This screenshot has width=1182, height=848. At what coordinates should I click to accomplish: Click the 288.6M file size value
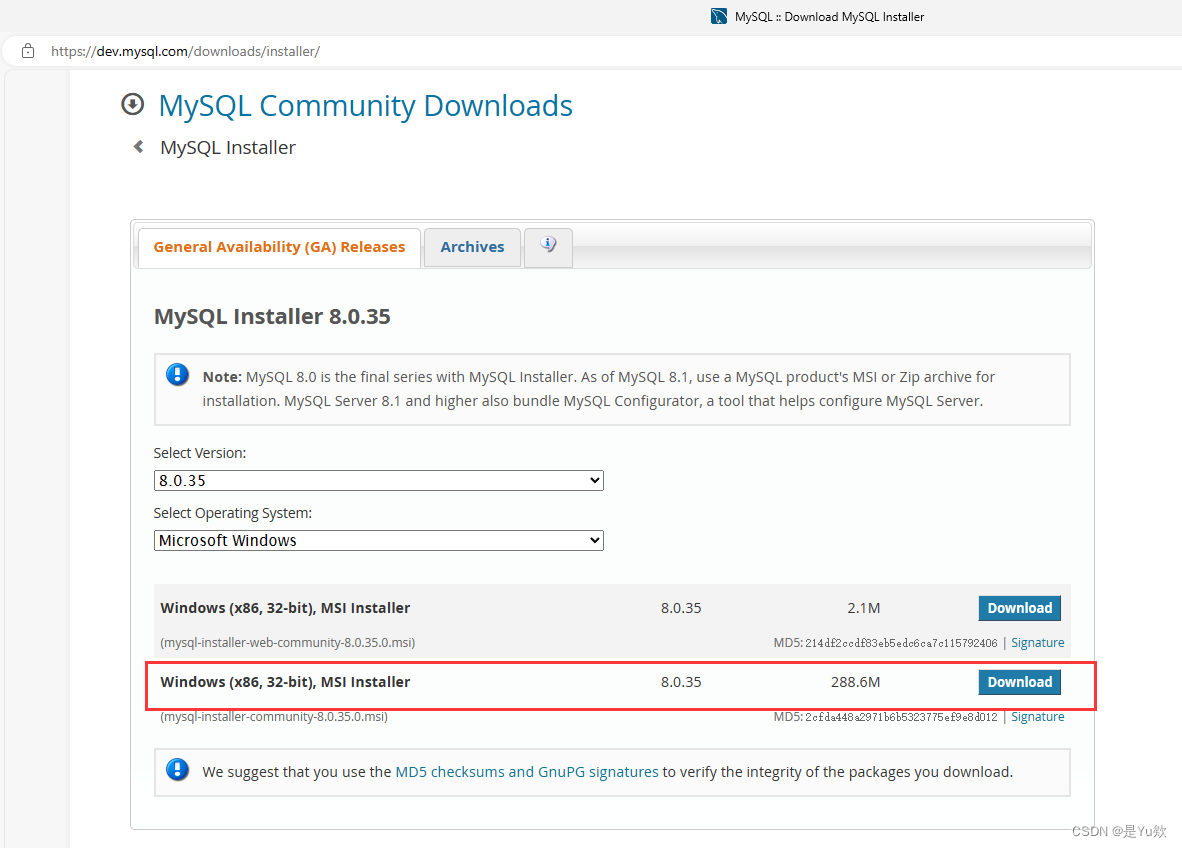pyautogui.click(x=856, y=682)
